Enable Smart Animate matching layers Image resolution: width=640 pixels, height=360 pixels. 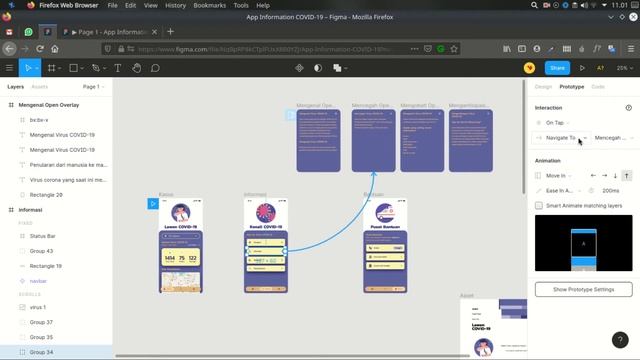coord(539,206)
